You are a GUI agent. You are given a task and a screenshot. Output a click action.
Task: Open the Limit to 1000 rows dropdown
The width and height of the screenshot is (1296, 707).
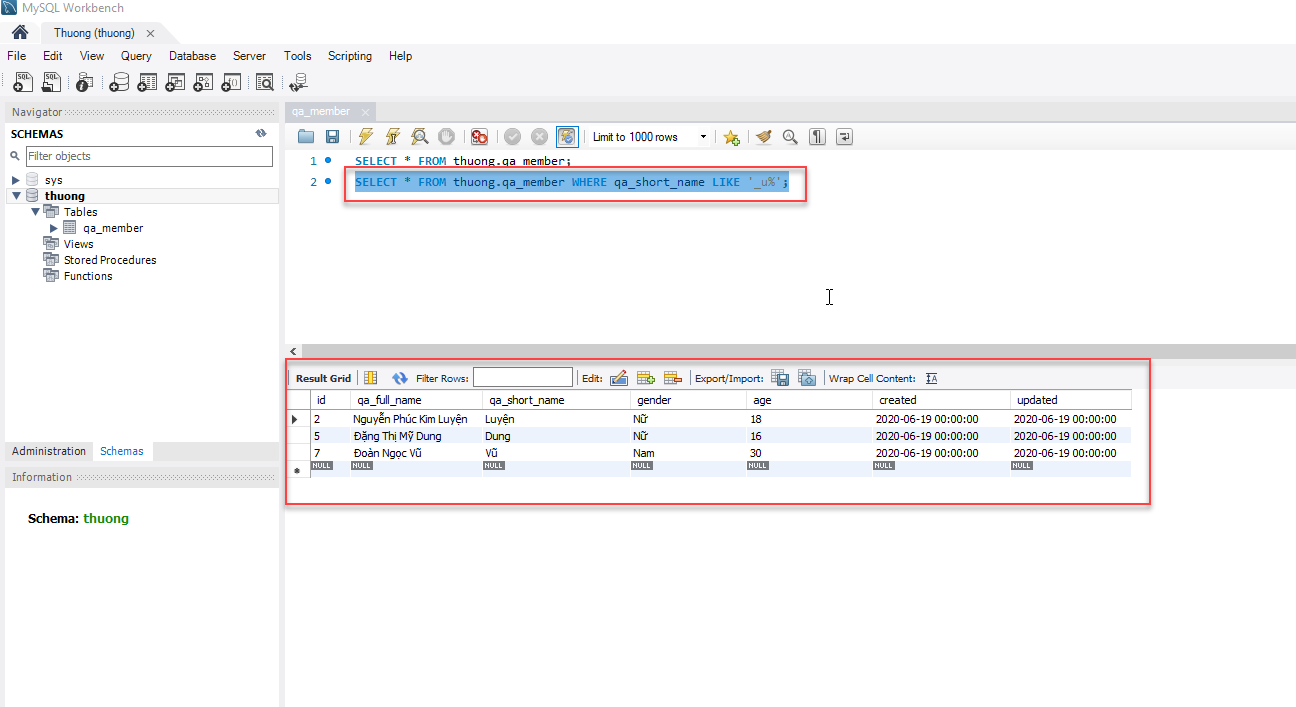click(703, 137)
